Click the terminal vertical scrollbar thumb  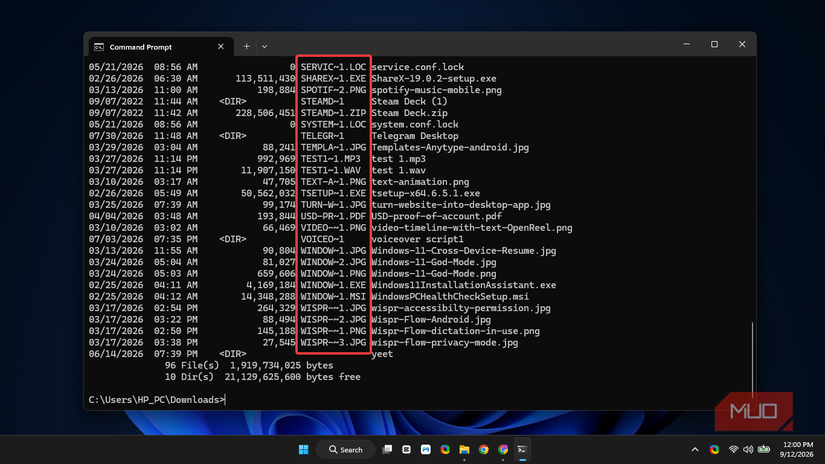(752, 359)
